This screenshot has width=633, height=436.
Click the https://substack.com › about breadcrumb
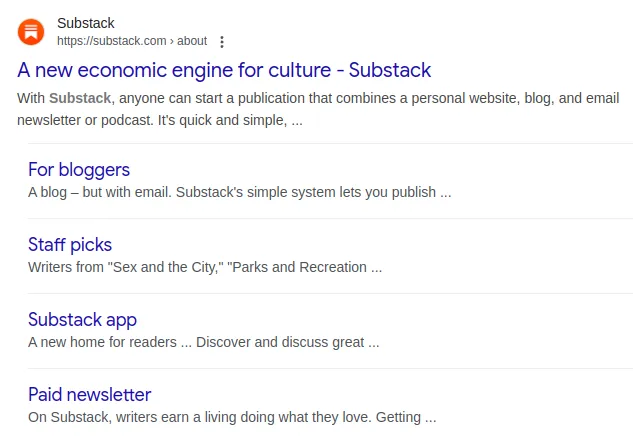coord(132,41)
